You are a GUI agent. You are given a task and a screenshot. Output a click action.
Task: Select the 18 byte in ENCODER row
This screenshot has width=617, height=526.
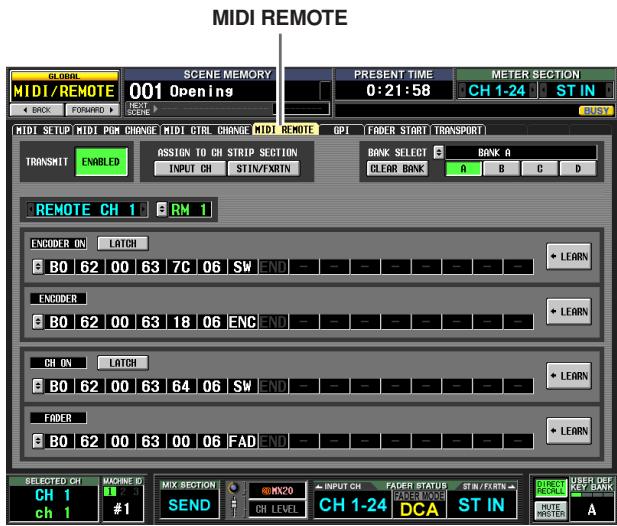tap(181, 322)
